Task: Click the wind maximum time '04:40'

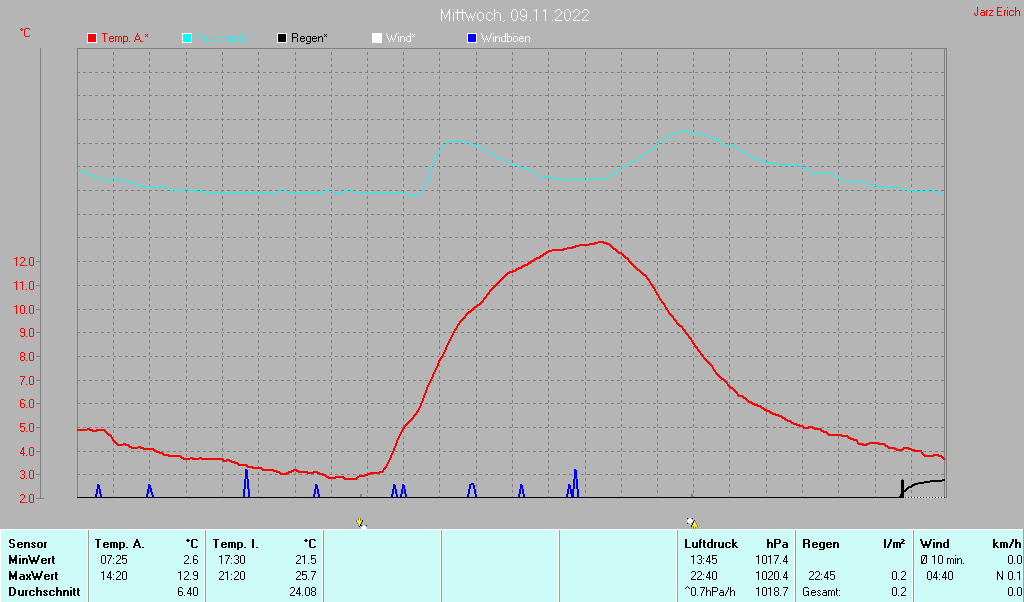Action: pos(940,577)
